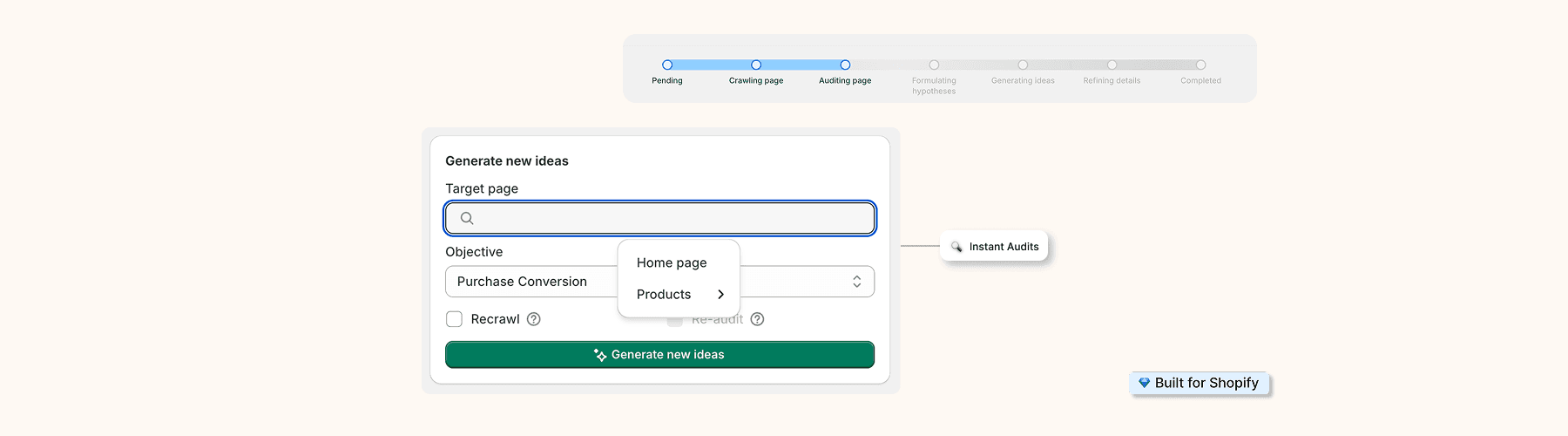The width and height of the screenshot is (1568, 436).
Task: Click the Pending progress step marker
Action: (667, 65)
